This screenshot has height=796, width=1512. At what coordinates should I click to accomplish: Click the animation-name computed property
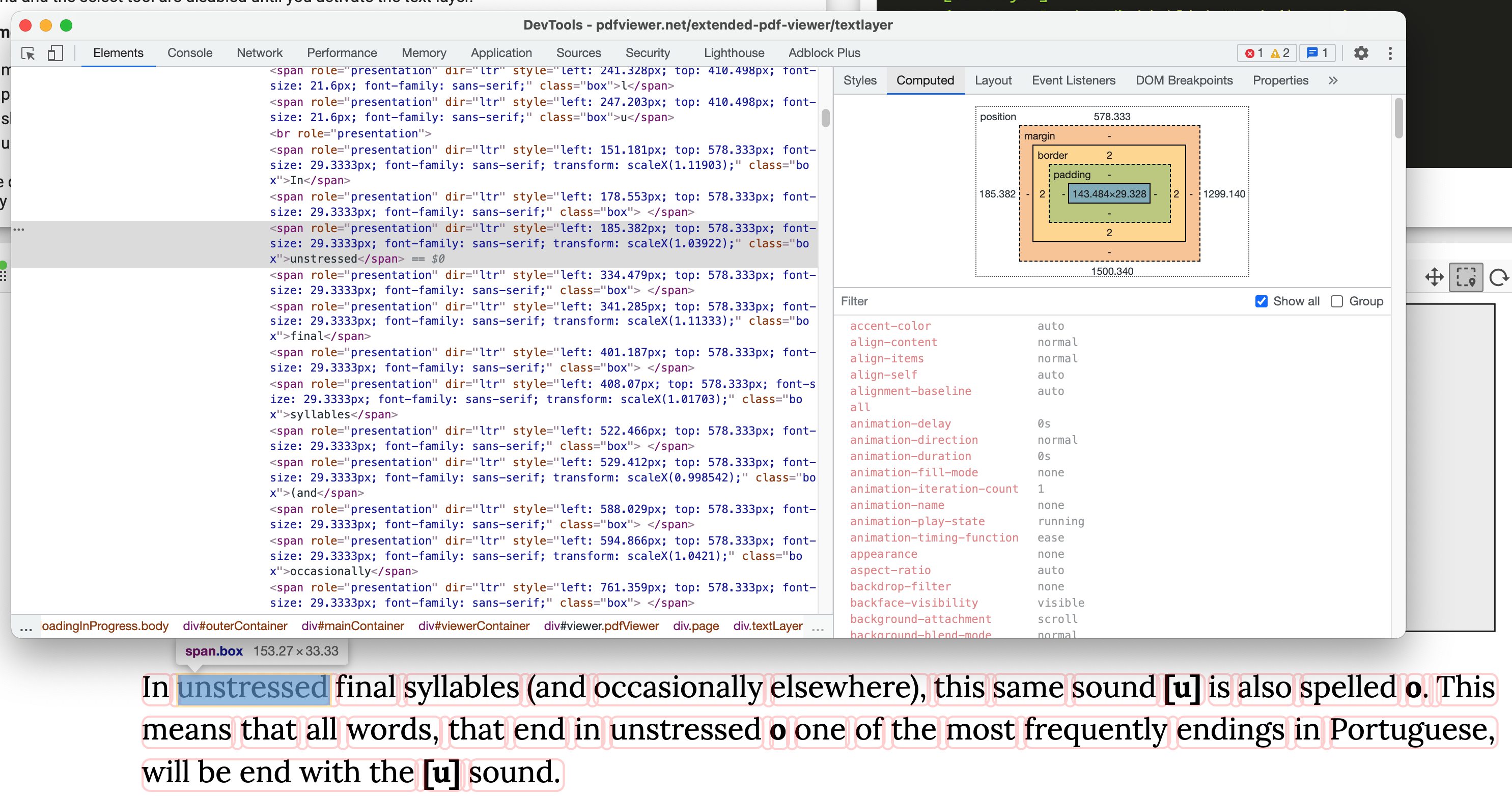(897, 505)
